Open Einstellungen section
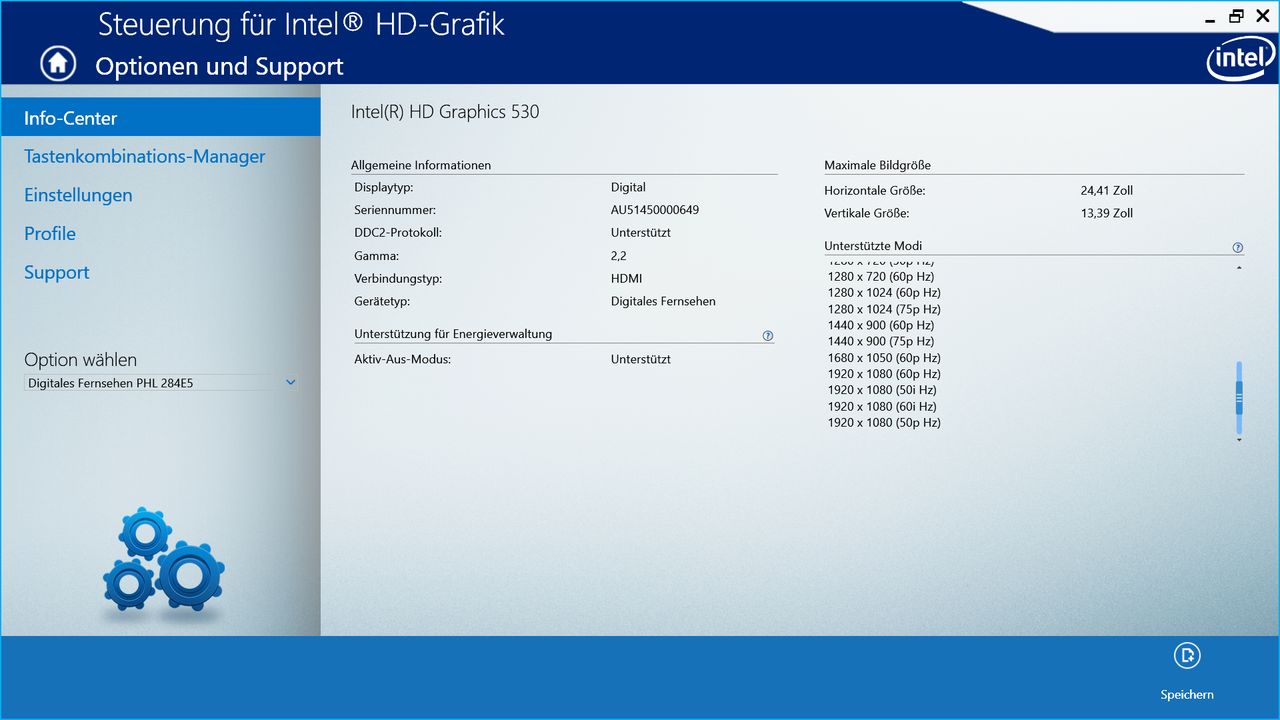This screenshot has width=1280, height=720. click(x=78, y=195)
